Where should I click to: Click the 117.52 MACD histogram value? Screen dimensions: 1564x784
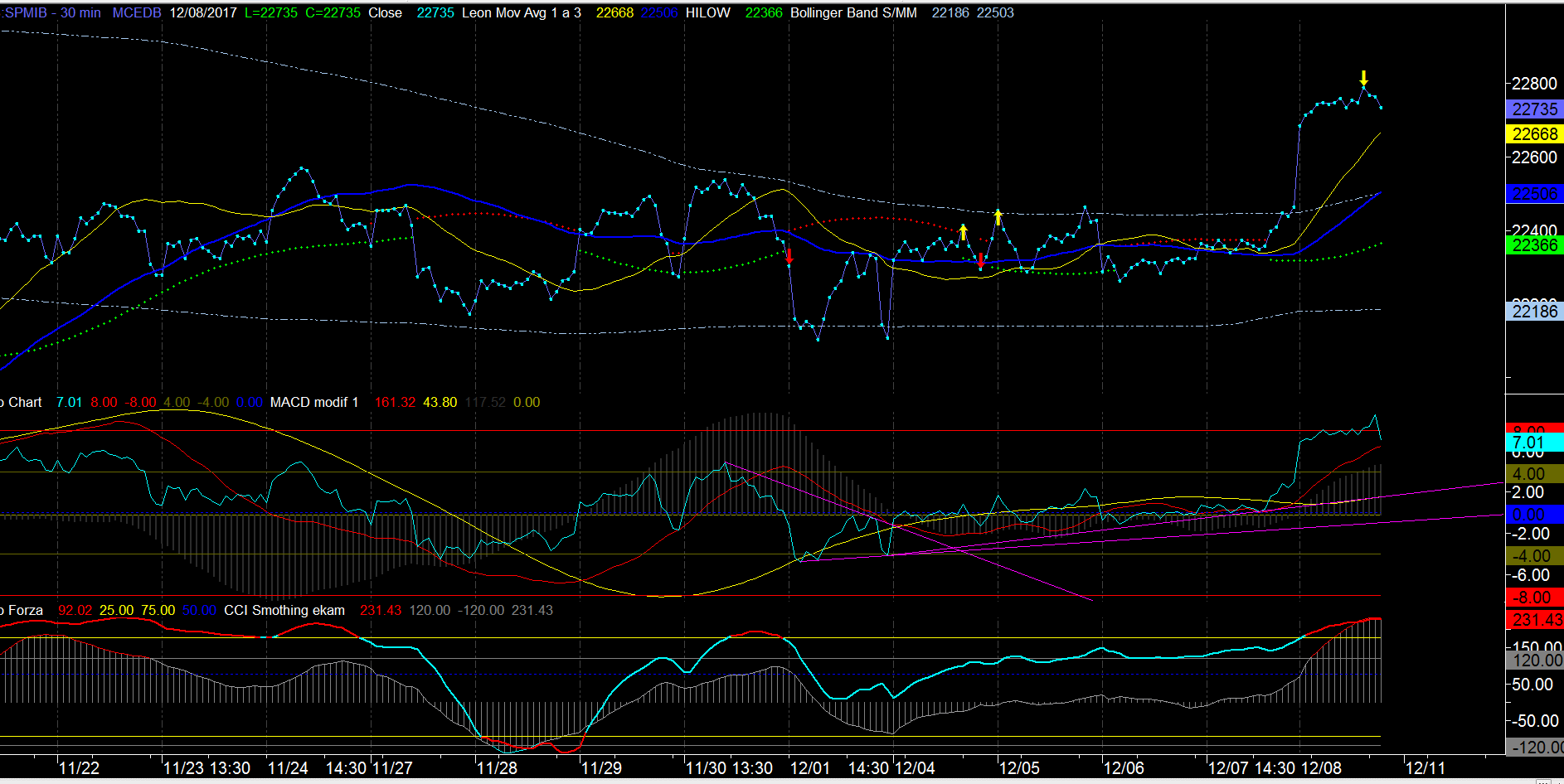485,403
